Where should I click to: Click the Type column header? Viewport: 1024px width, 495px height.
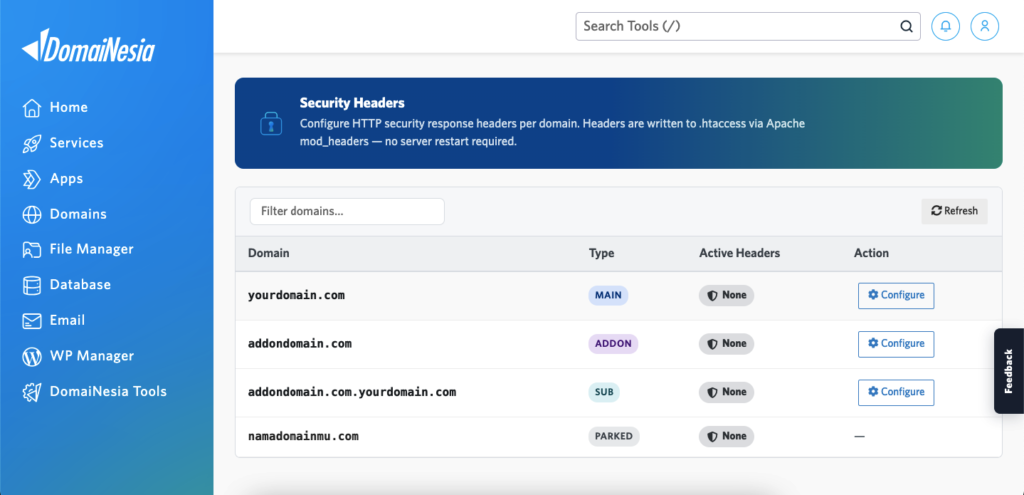(601, 253)
